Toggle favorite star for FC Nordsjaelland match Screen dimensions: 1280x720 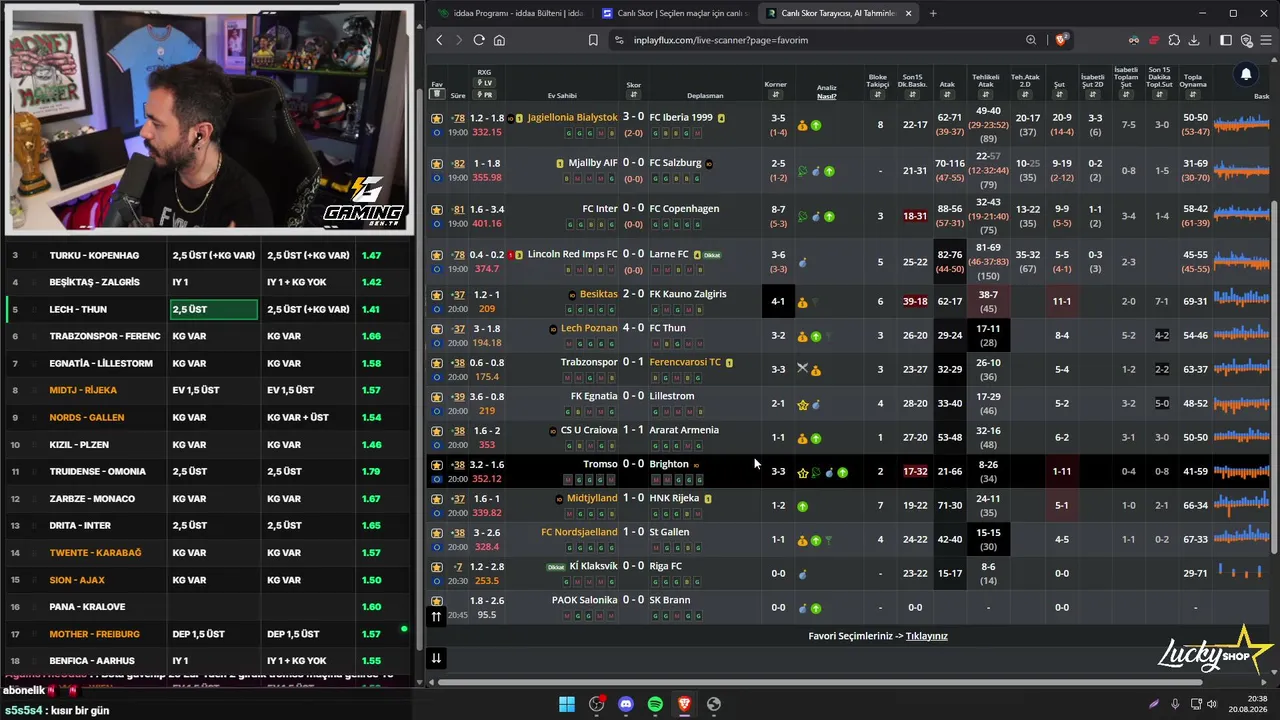tap(437, 533)
